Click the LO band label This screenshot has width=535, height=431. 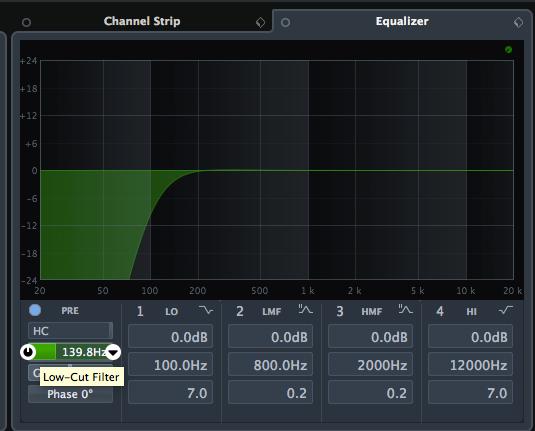pyautogui.click(x=172, y=312)
